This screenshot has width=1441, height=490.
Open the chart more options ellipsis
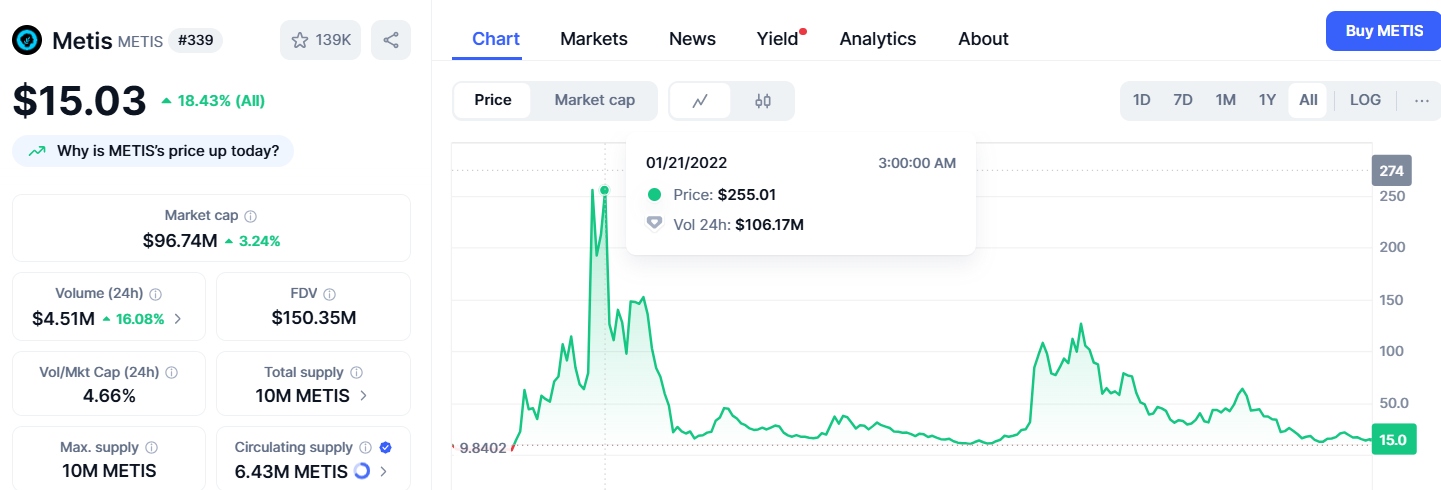click(1422, 100)
